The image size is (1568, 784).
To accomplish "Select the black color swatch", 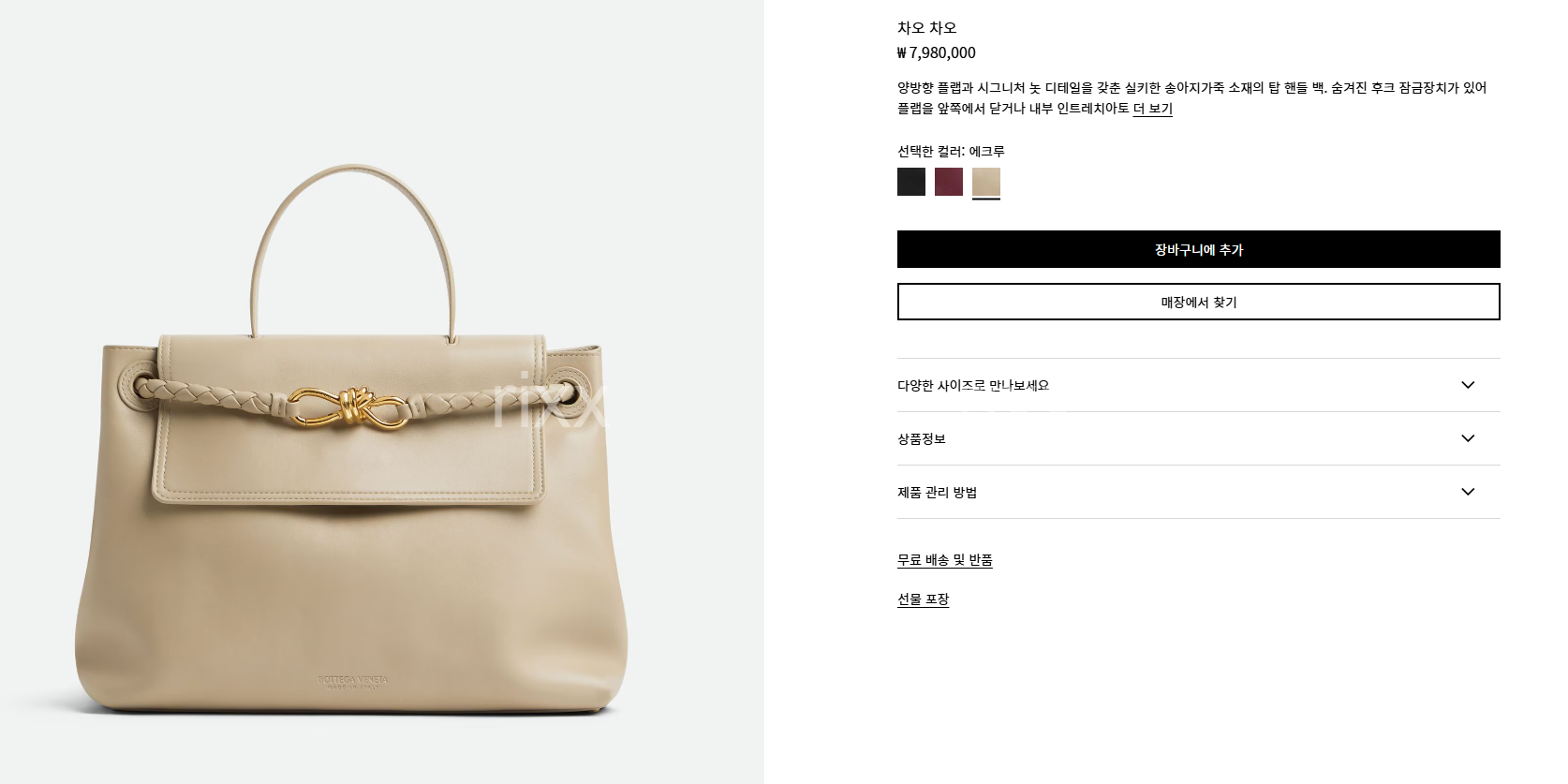I will point(911,182).
